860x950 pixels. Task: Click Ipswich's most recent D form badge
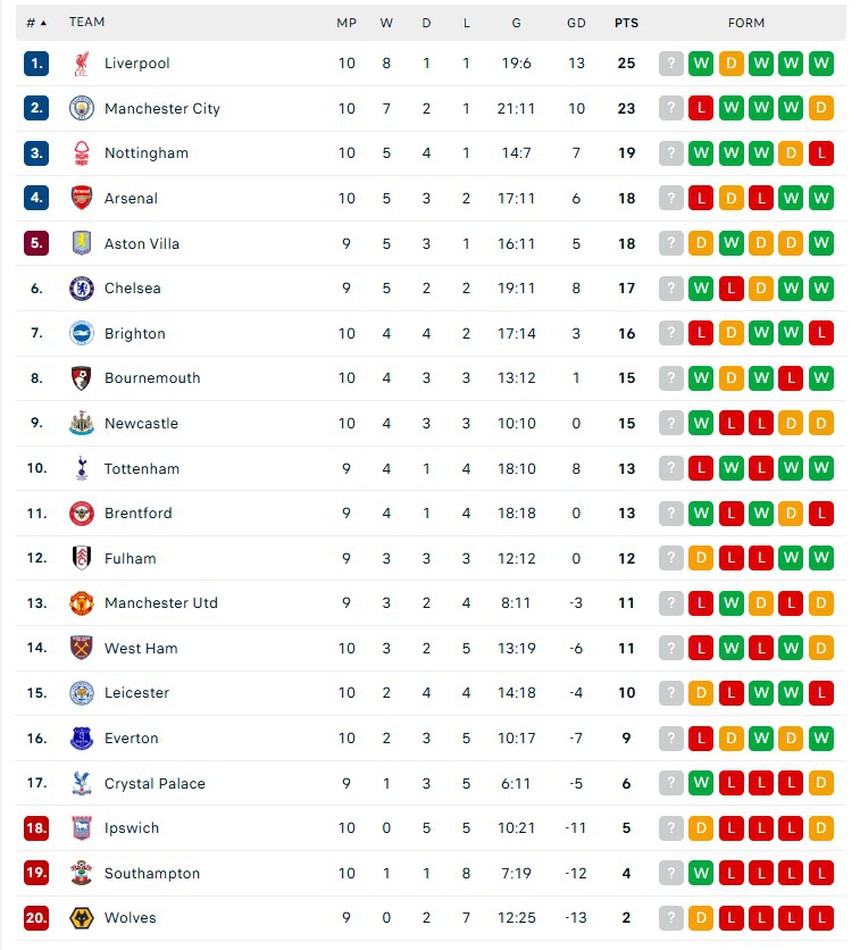[822, 828]
